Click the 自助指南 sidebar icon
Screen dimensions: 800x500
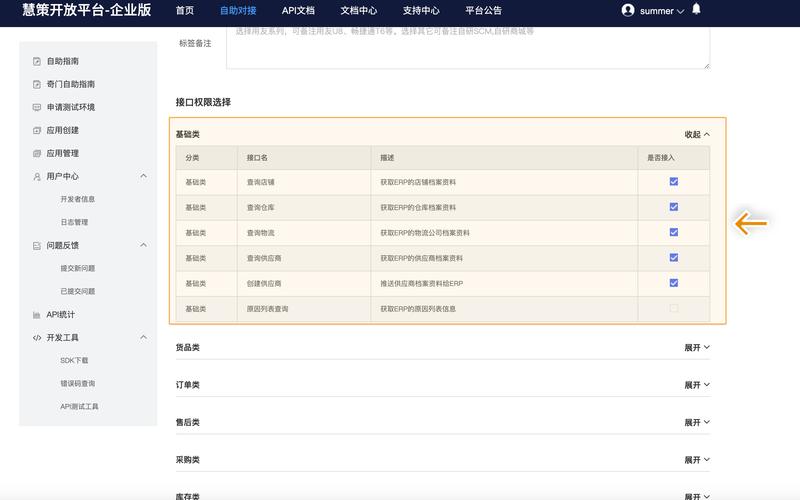[37, 61]
